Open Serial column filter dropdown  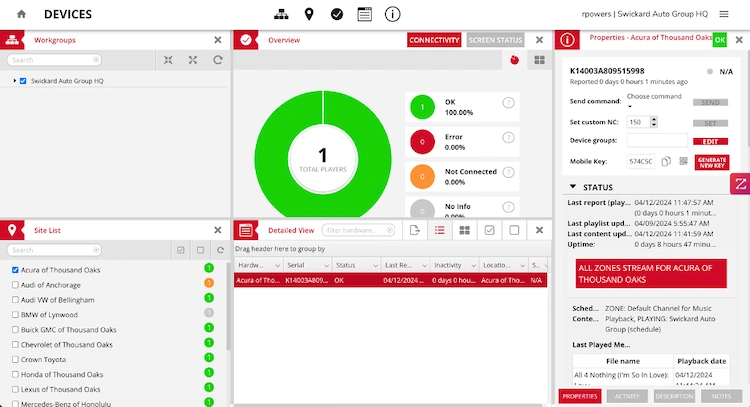pos(326,265)
